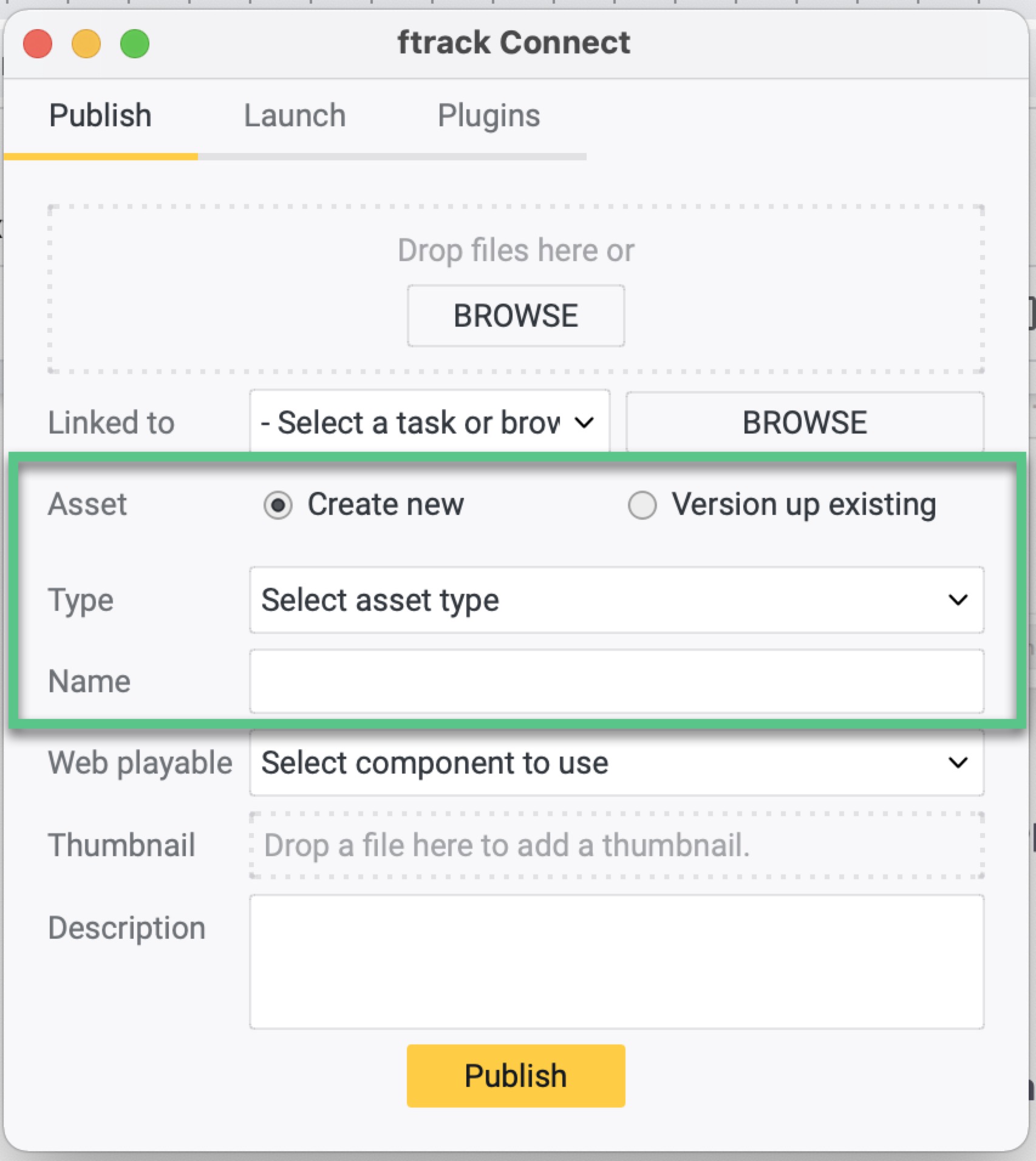
Task: Click the thumbnail drop zone
Action: click(x=616, y=845)
